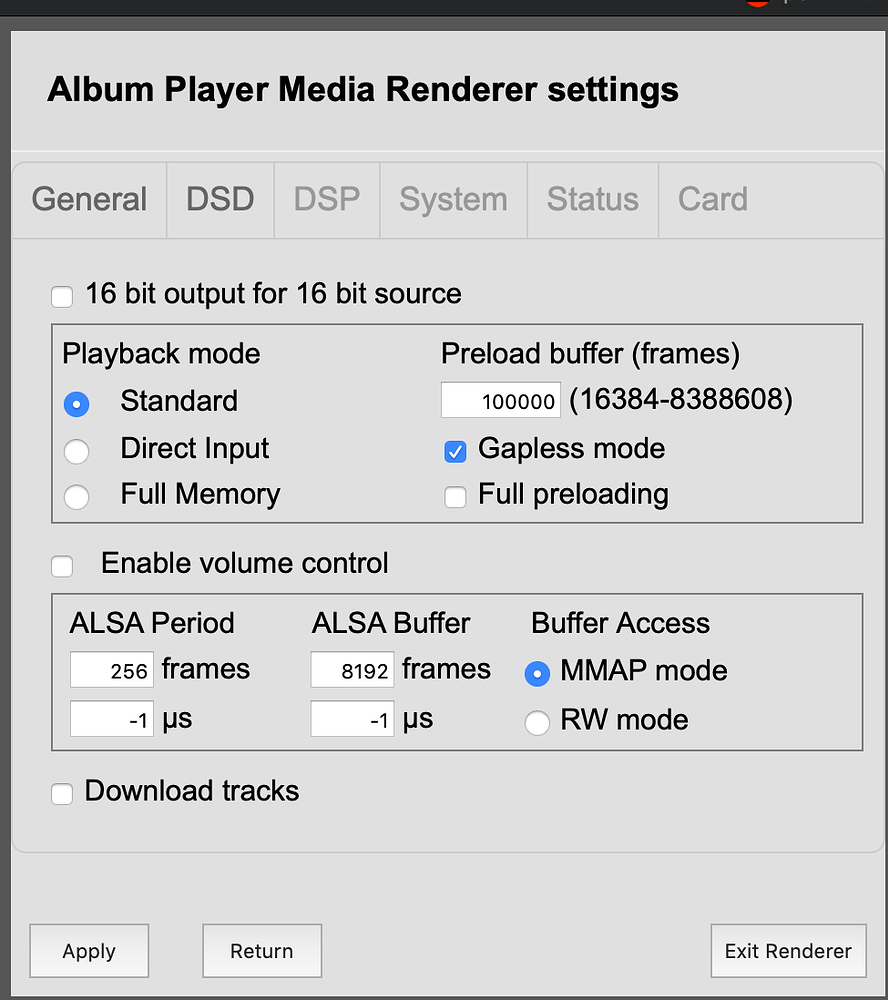Switch to the System tab
888x1000 pixels.
click(x=453, y=199)
